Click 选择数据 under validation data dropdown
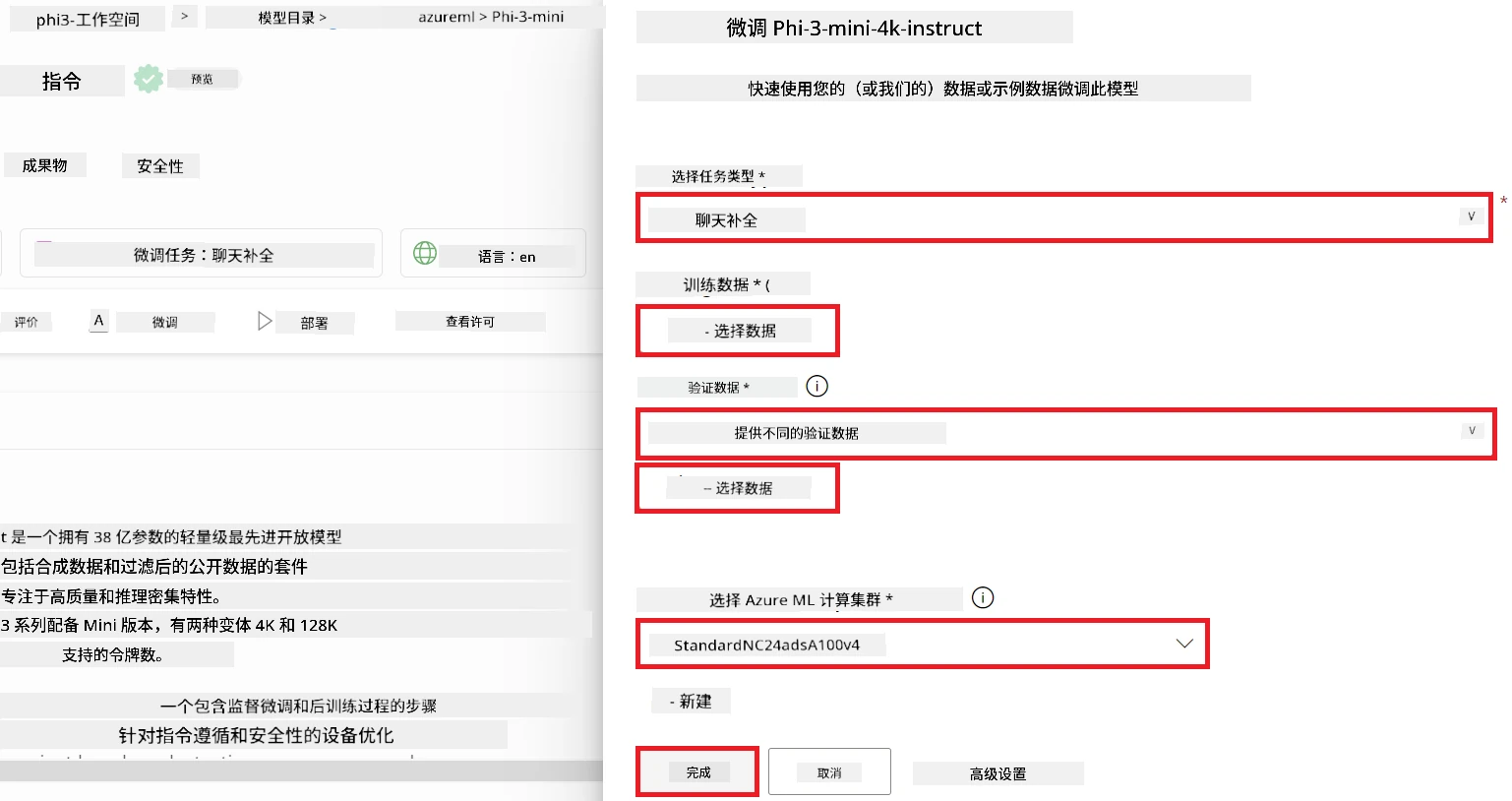Viewport: 1512px width, 801px height. point(738,488)
